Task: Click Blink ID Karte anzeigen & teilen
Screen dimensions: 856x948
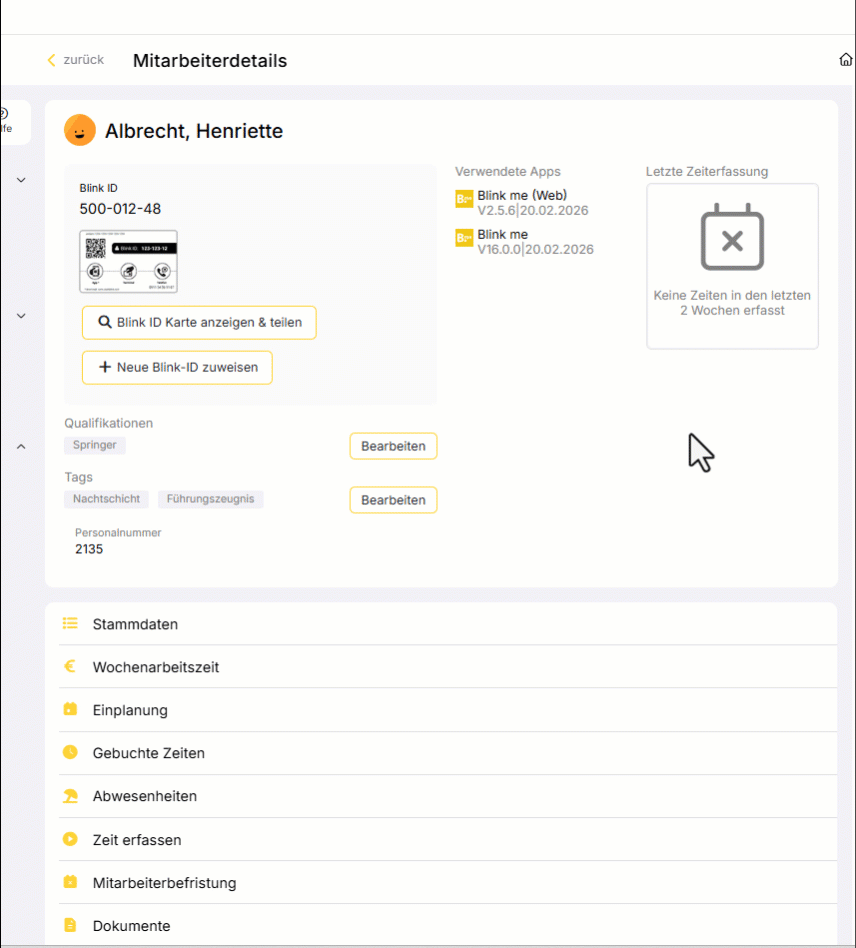Action: coord(199,323)
